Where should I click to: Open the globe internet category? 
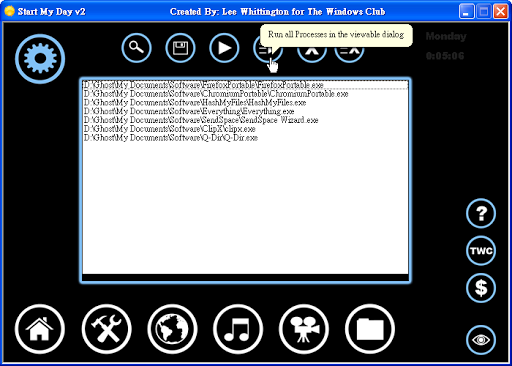(x=172, y=329)
